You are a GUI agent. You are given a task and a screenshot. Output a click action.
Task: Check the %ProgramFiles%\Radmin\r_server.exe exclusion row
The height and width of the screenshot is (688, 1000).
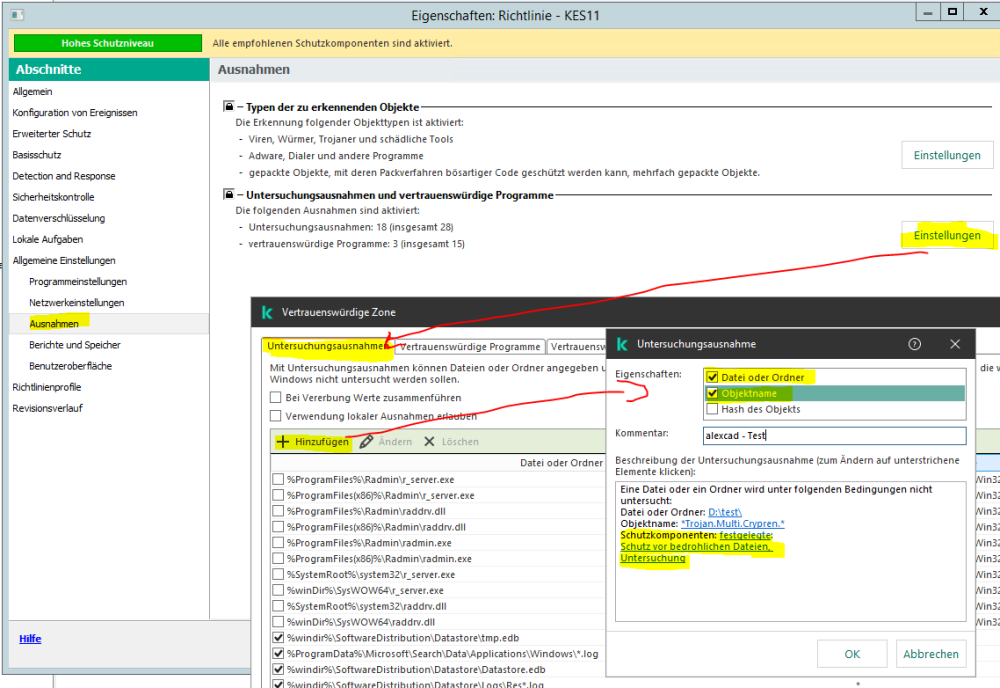click(278, 479)
